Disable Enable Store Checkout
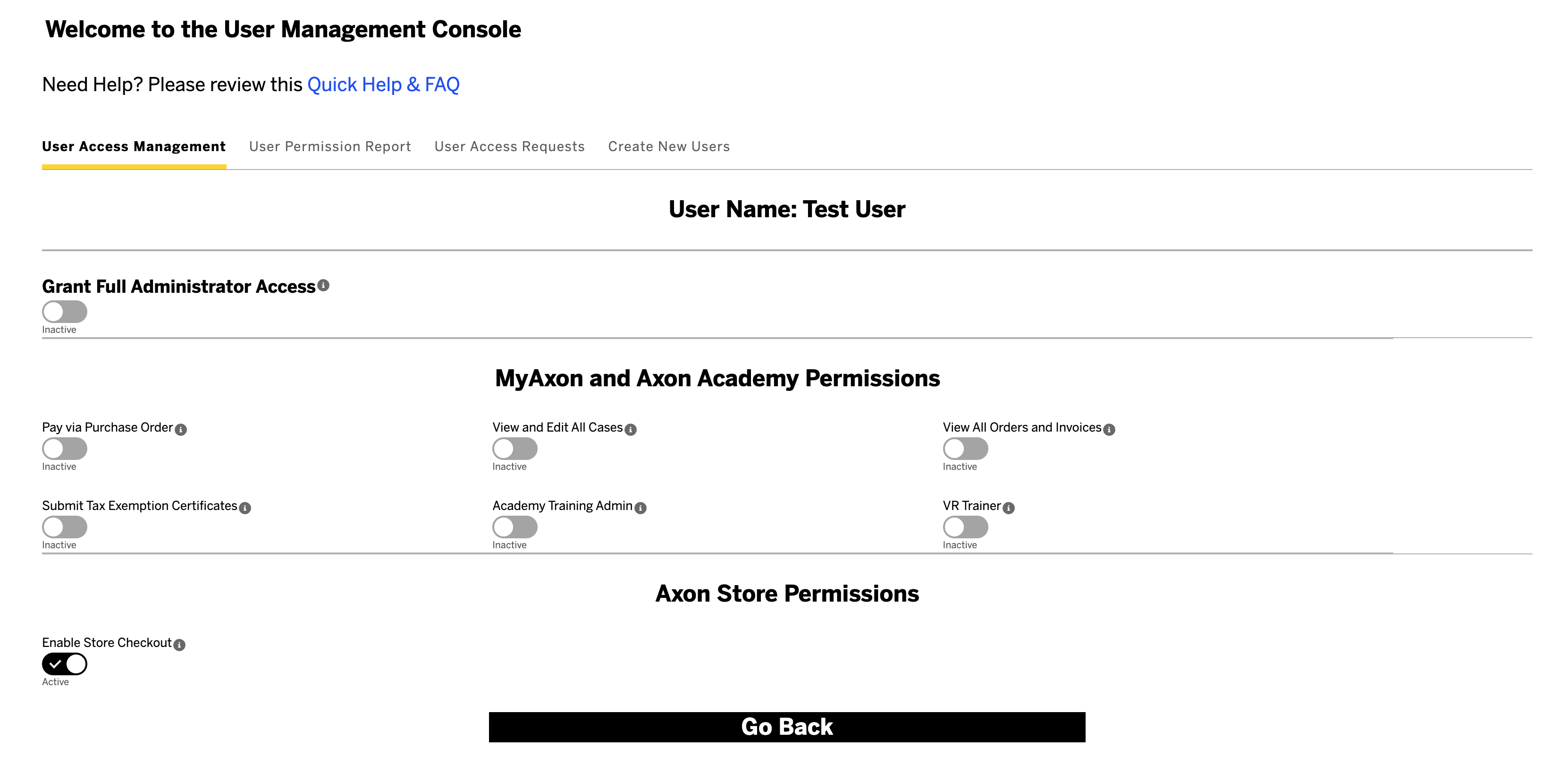 click(64, 664)
